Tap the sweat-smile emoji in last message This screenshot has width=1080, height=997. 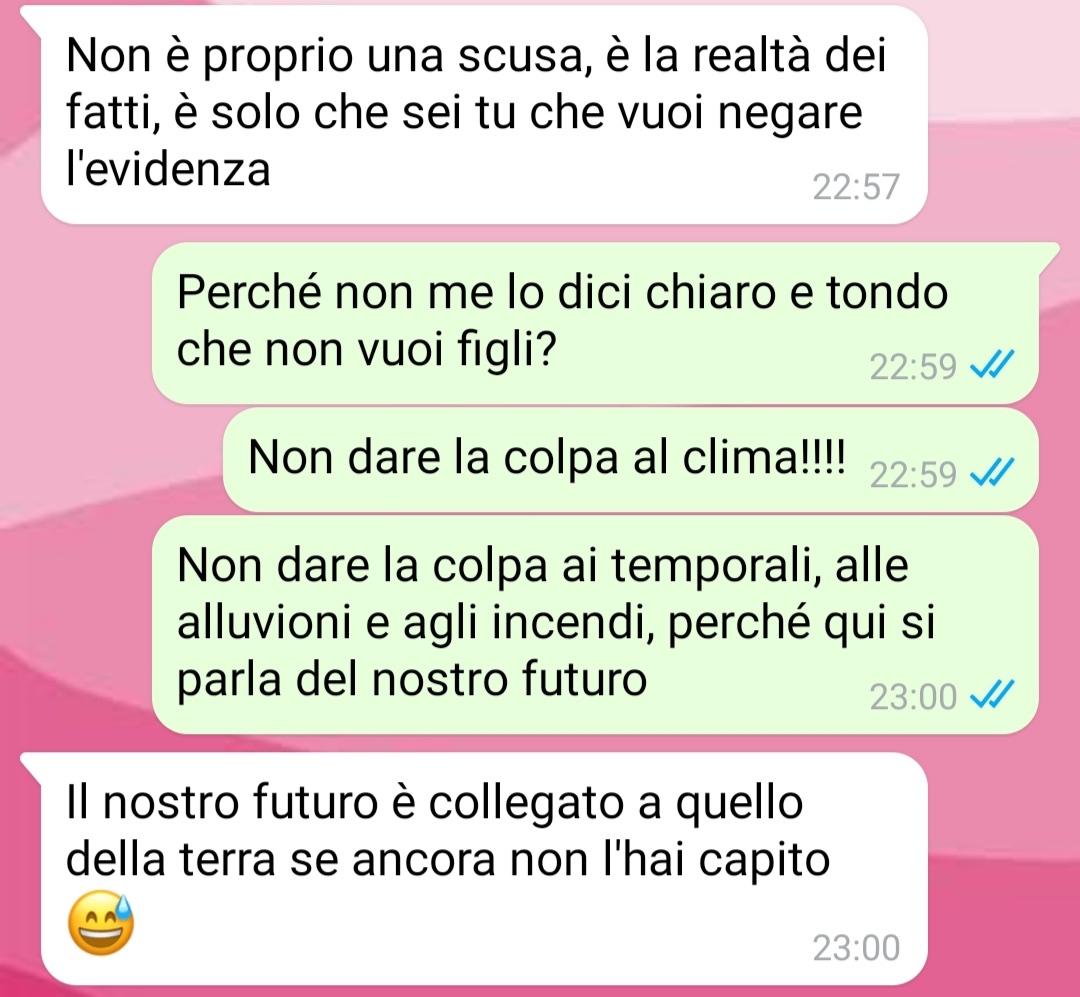click(101, 923)
